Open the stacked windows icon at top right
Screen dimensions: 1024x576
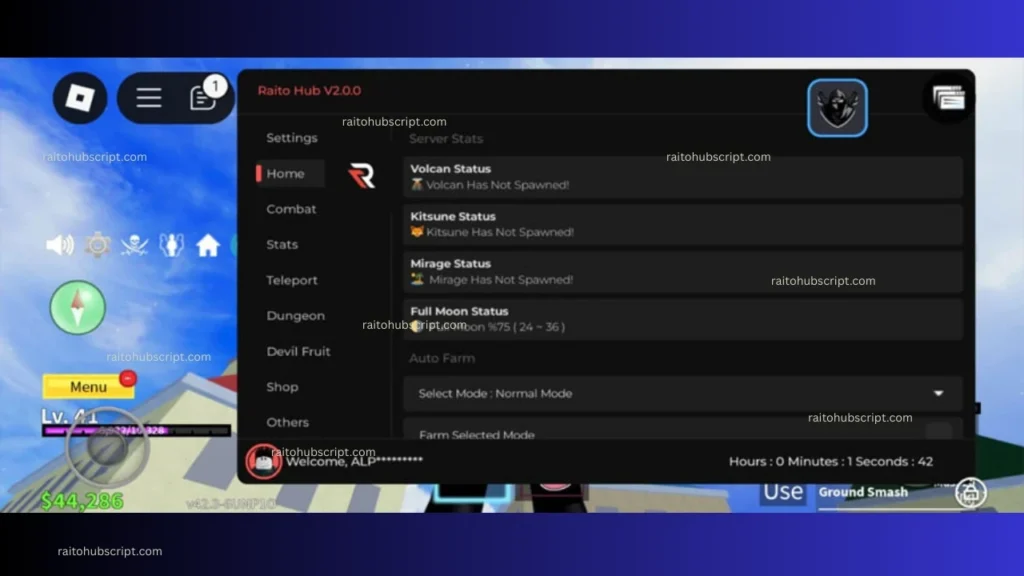(x=949, y=99)
